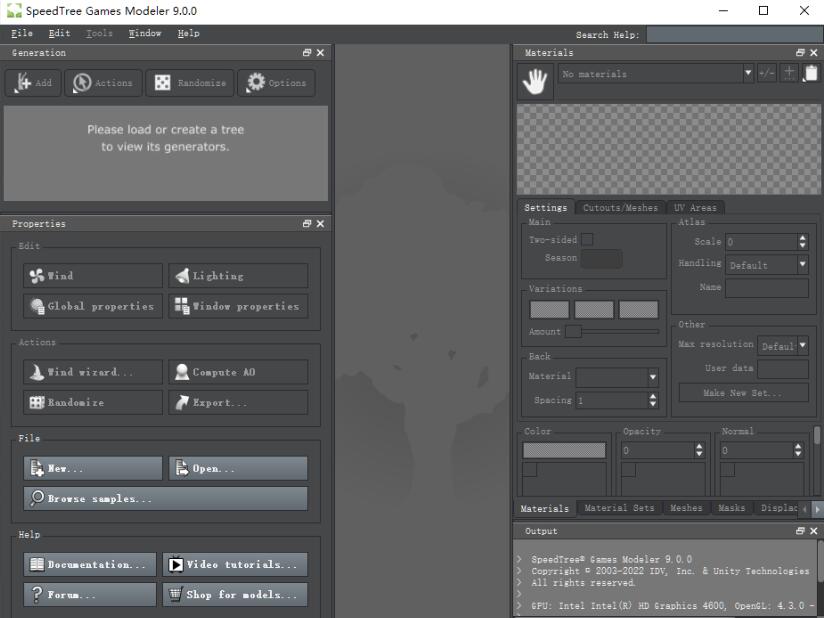Open the Edit menu
The height and width of the screenshot is (618, 824).
coord(59,33)
